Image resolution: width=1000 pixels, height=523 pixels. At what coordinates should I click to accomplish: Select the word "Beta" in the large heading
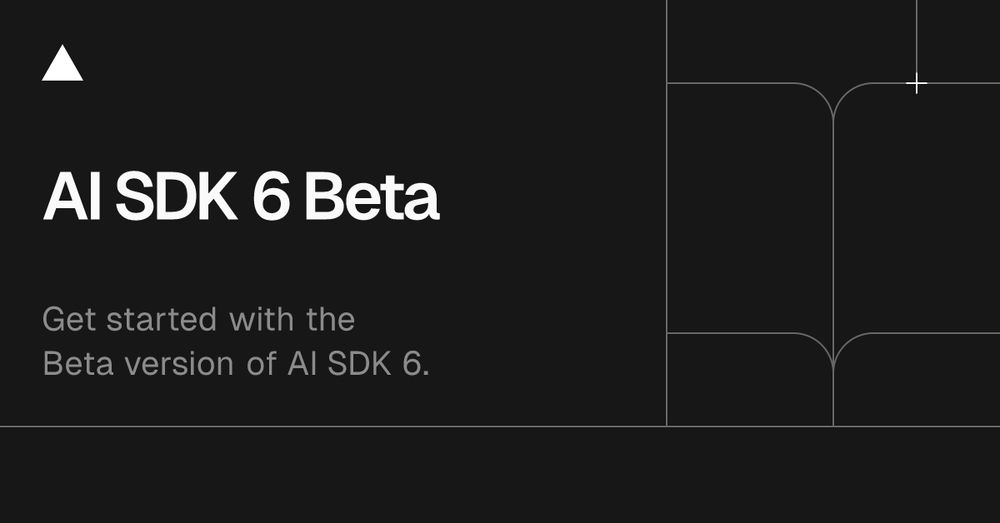(372, 196)
